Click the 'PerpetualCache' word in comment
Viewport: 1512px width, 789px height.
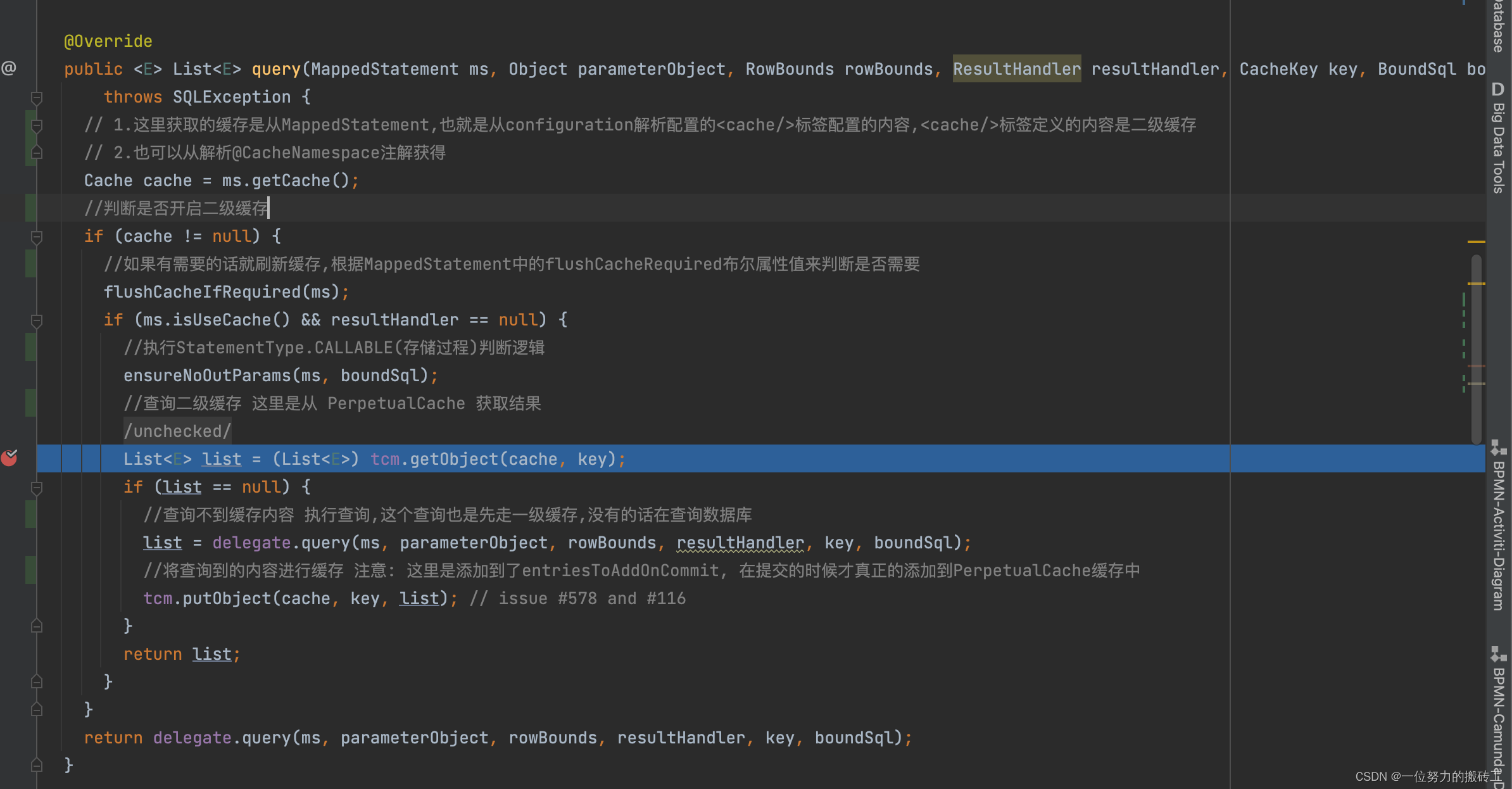(x=396, y=403)
